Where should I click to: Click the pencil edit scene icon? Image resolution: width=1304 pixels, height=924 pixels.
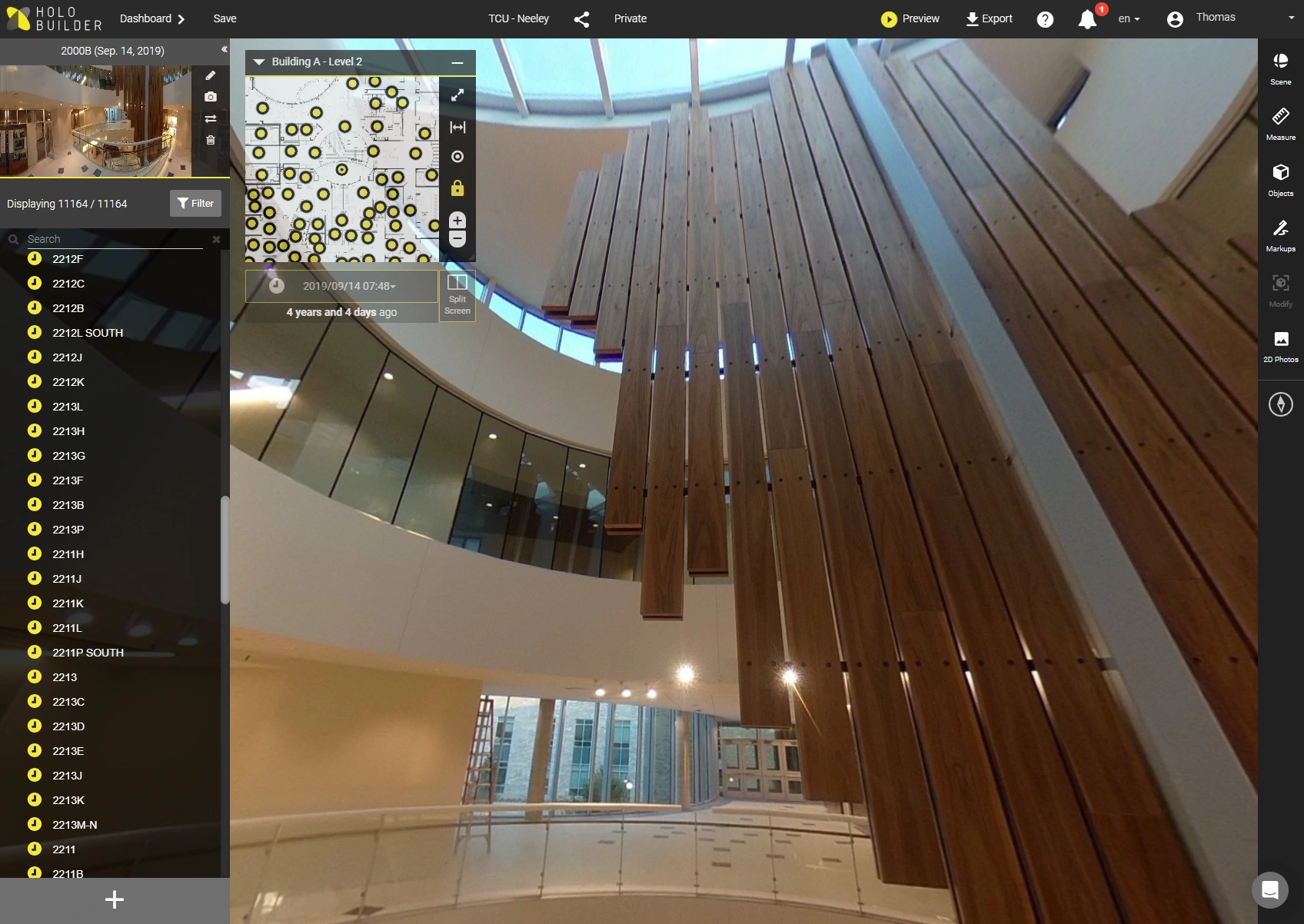click(x=211, y=75)
